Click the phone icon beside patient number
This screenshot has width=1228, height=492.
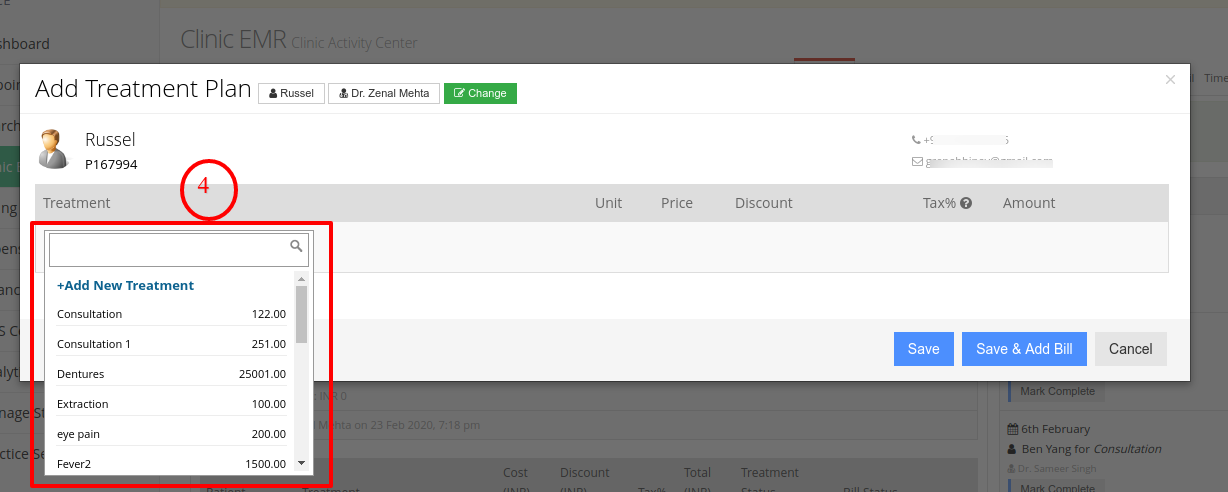point(916,141)
